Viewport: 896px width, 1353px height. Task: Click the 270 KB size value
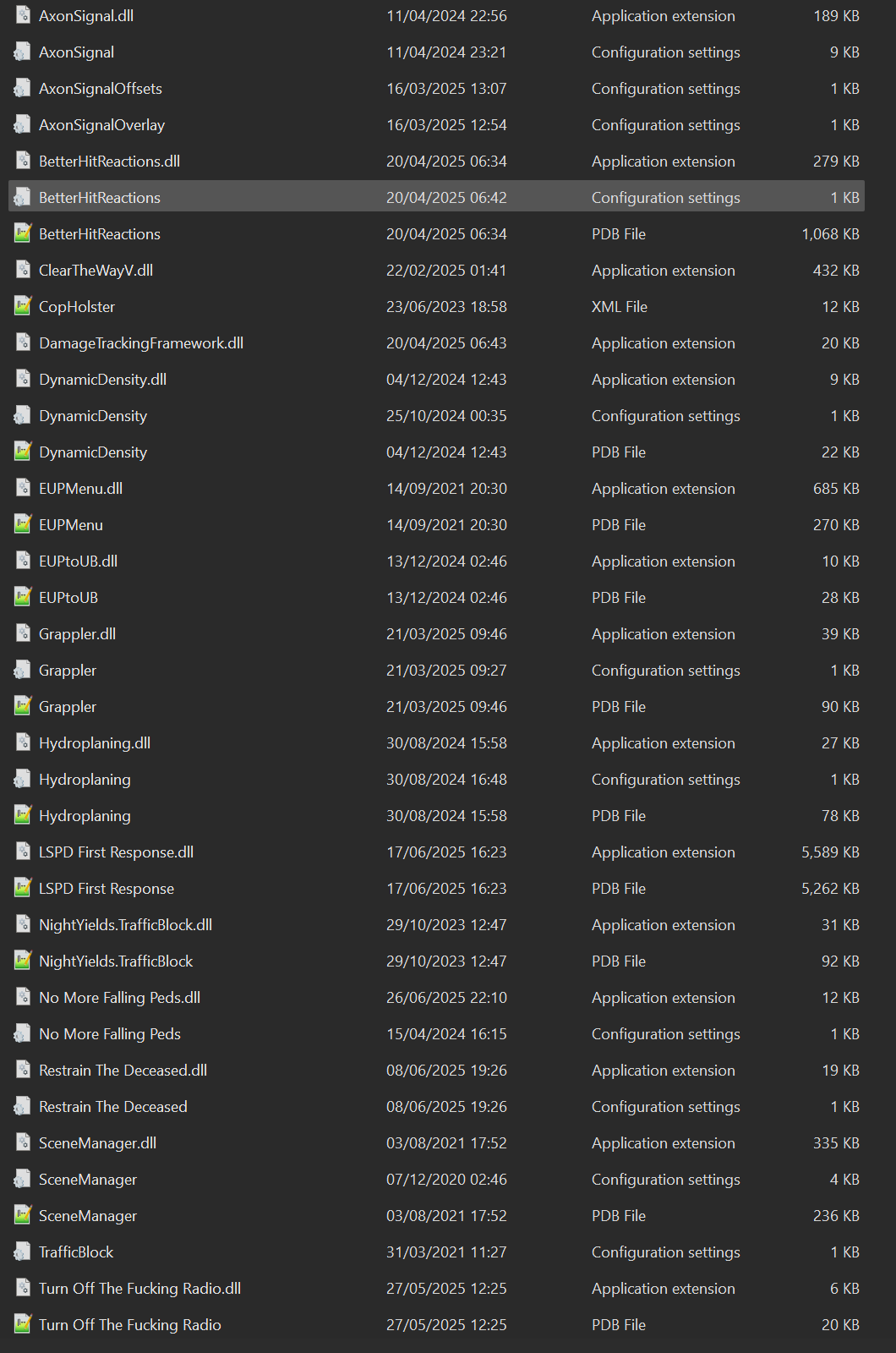click(x=836, y=525)
